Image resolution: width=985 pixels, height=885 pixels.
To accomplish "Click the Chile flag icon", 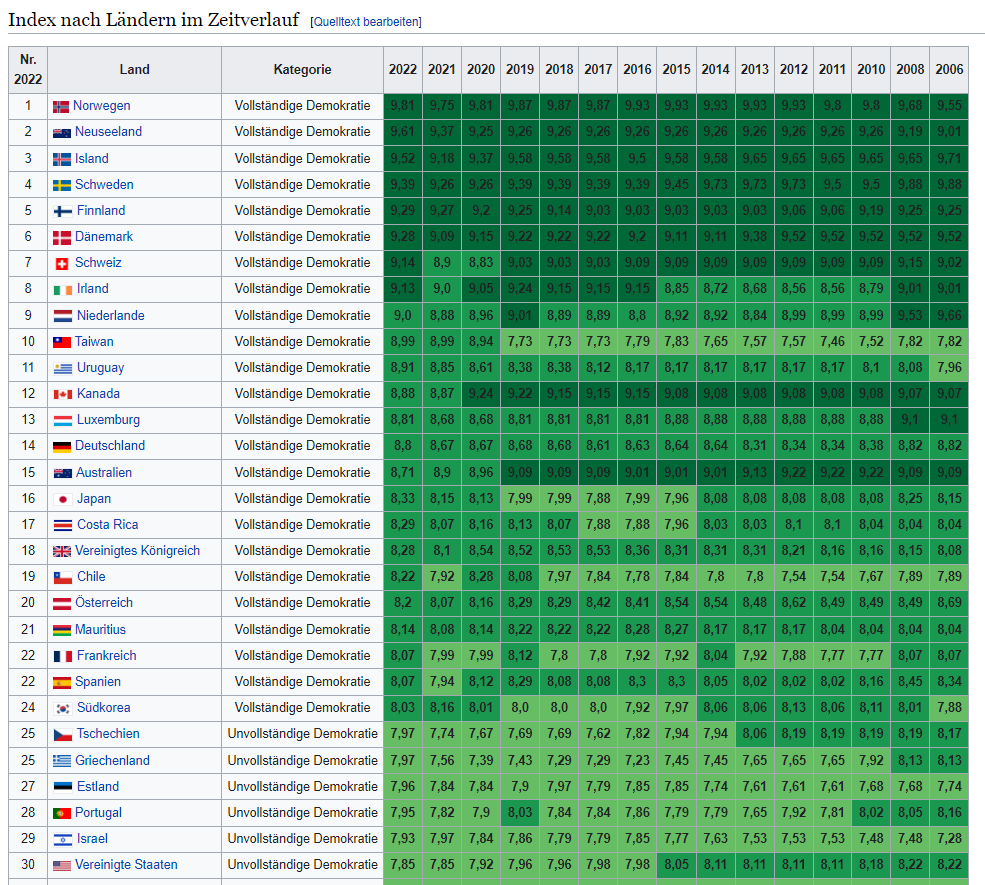I will click(63, 577).
